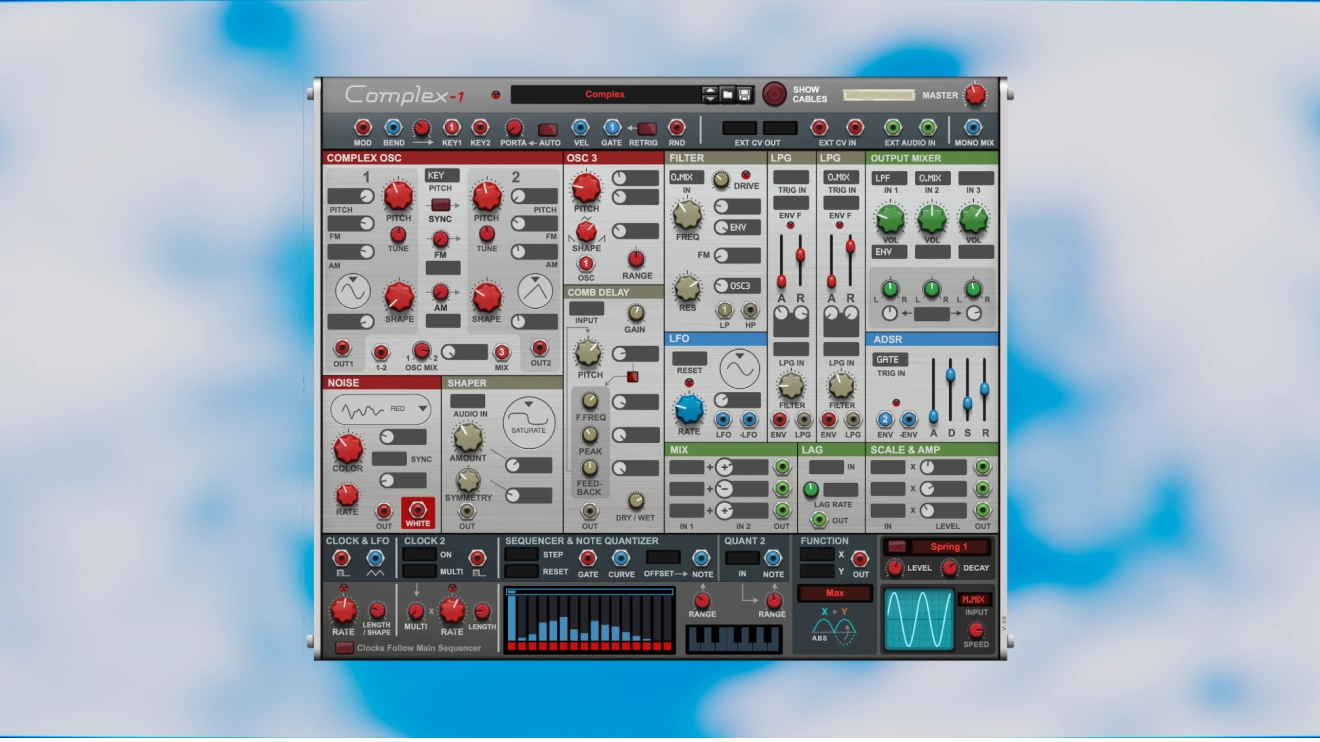Click the Complex OSC OUT1 jack

pyautogui.click(x=342, y=348)
